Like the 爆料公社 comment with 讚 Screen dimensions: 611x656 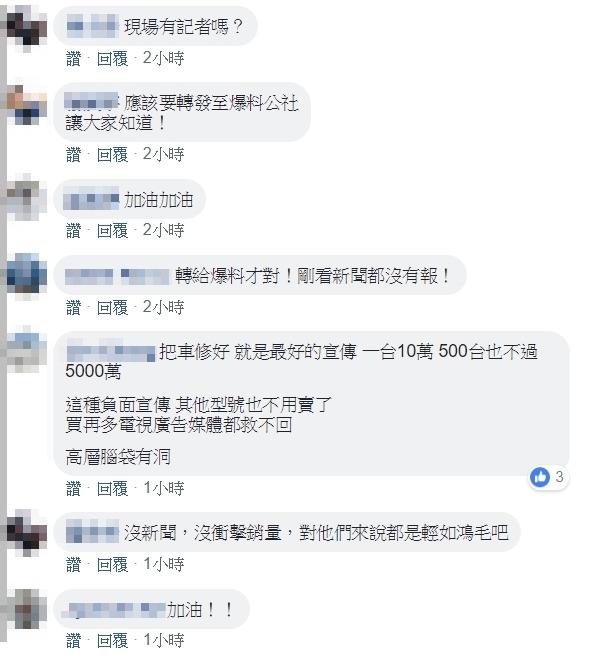pyautogui.click(x=73, y=154)
